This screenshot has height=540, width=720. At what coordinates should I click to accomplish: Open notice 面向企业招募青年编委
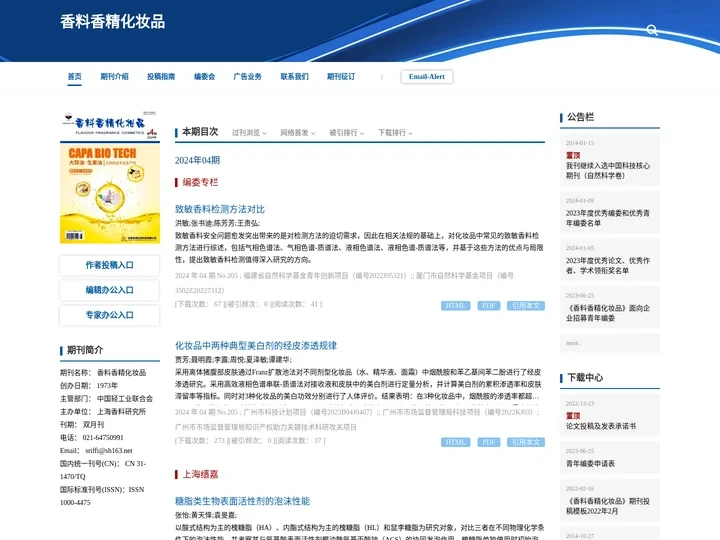[x=608, y=313]
